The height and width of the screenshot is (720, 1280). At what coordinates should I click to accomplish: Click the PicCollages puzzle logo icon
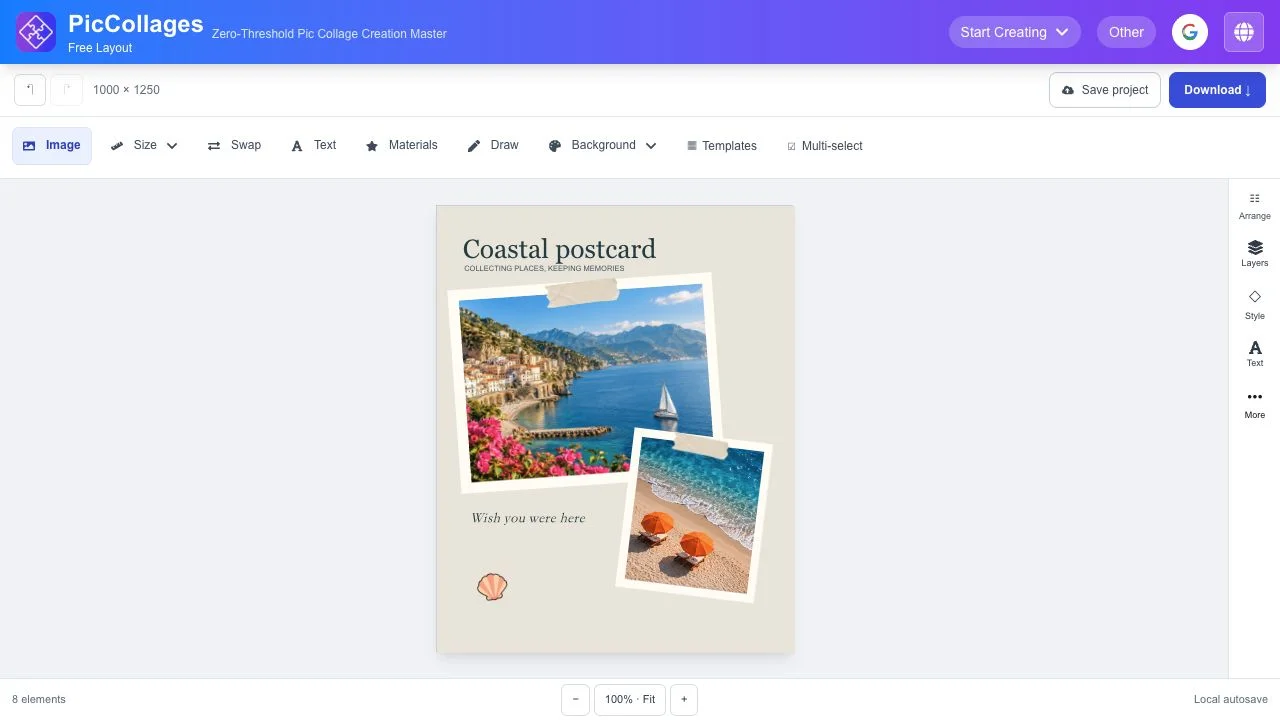(x=36, y=32)
